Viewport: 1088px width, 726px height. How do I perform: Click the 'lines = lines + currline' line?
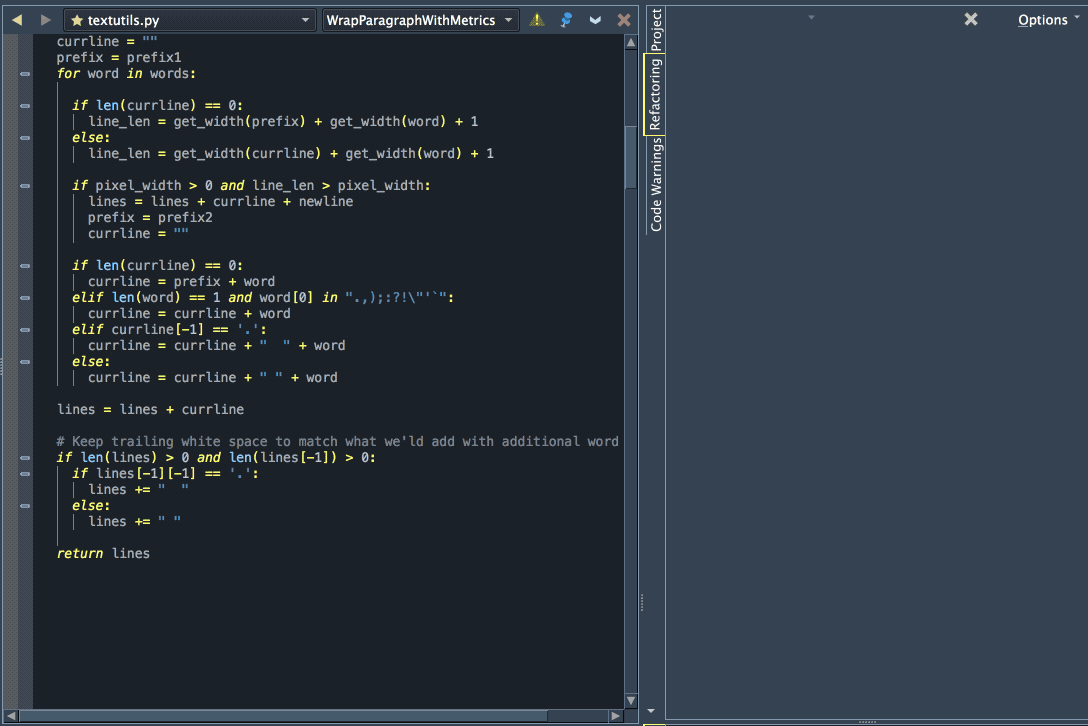(151, 410)
